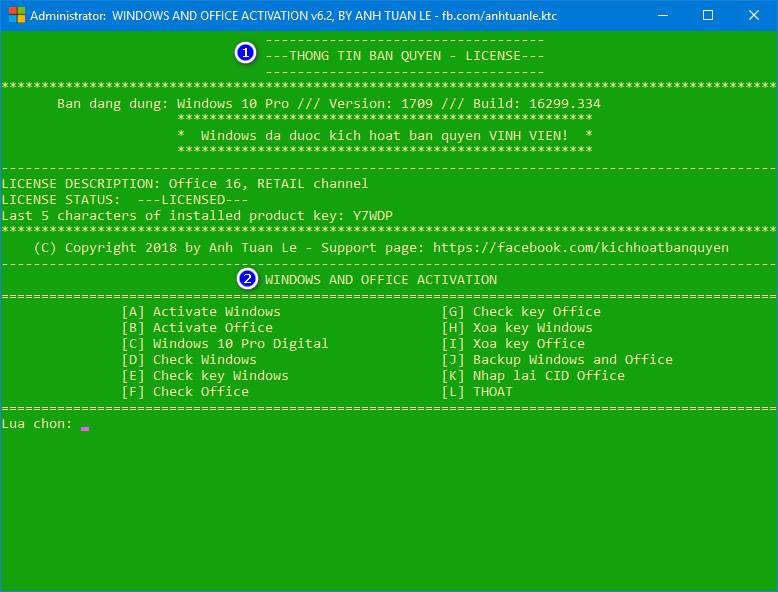Viewport: 778px width, 592px height.
Task: Select '[J] Backup Windows and Office' text
Action: point(557,359)
